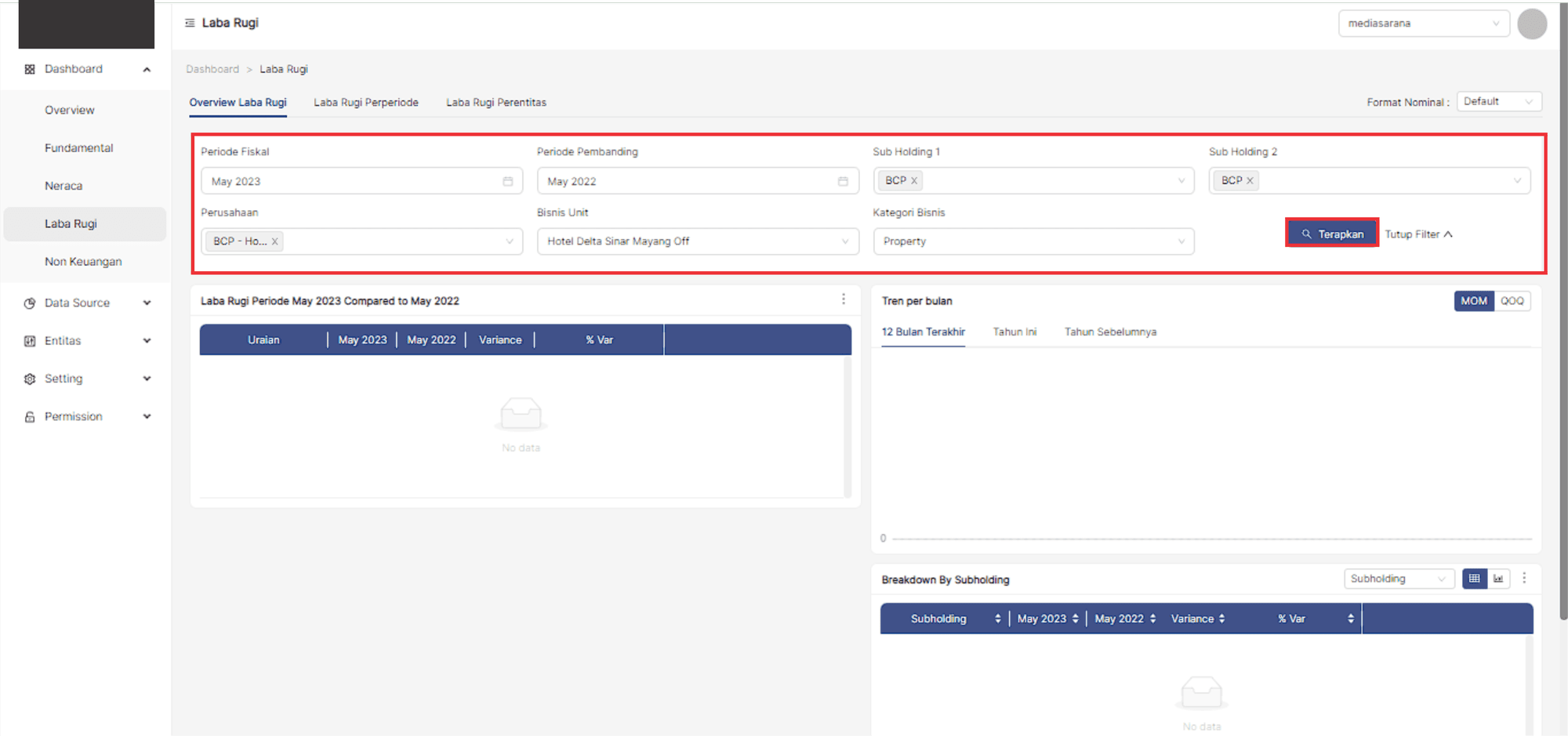Remove BCP tag from Sub Holding 1

(914, 181)
